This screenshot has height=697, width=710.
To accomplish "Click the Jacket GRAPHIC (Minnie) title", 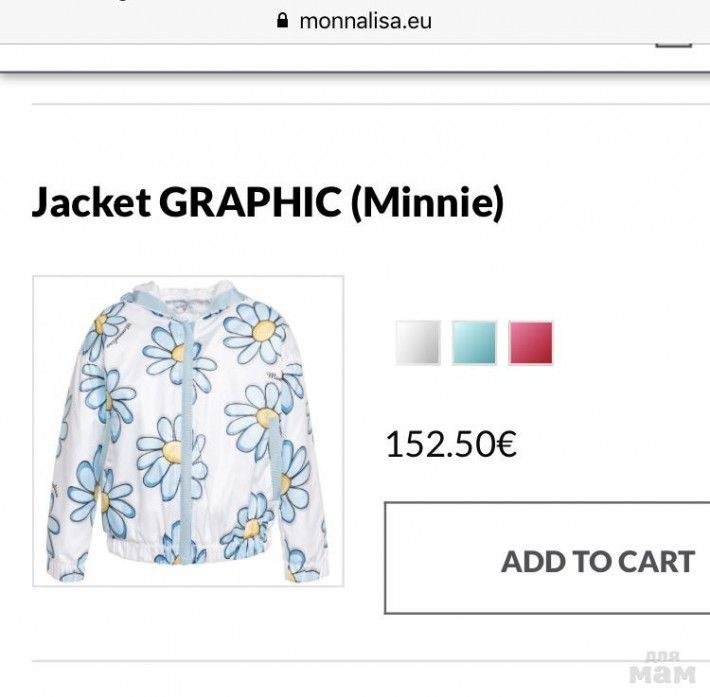I will 267,203.
